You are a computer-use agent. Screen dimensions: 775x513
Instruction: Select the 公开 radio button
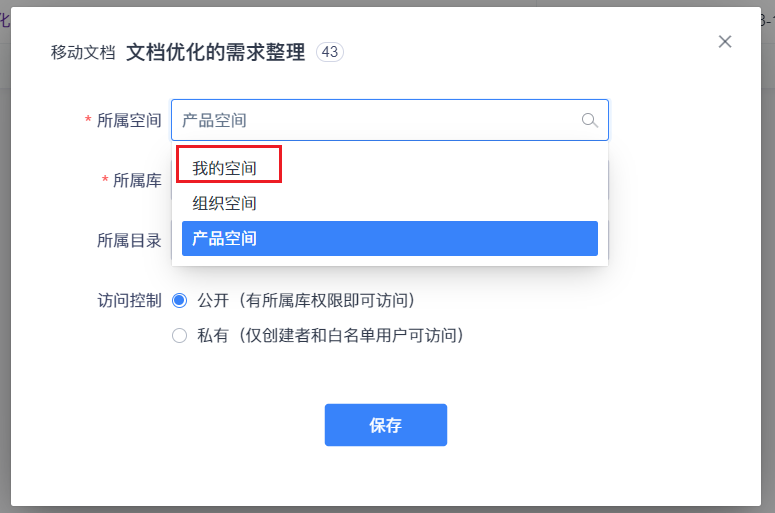pos(179,300)
